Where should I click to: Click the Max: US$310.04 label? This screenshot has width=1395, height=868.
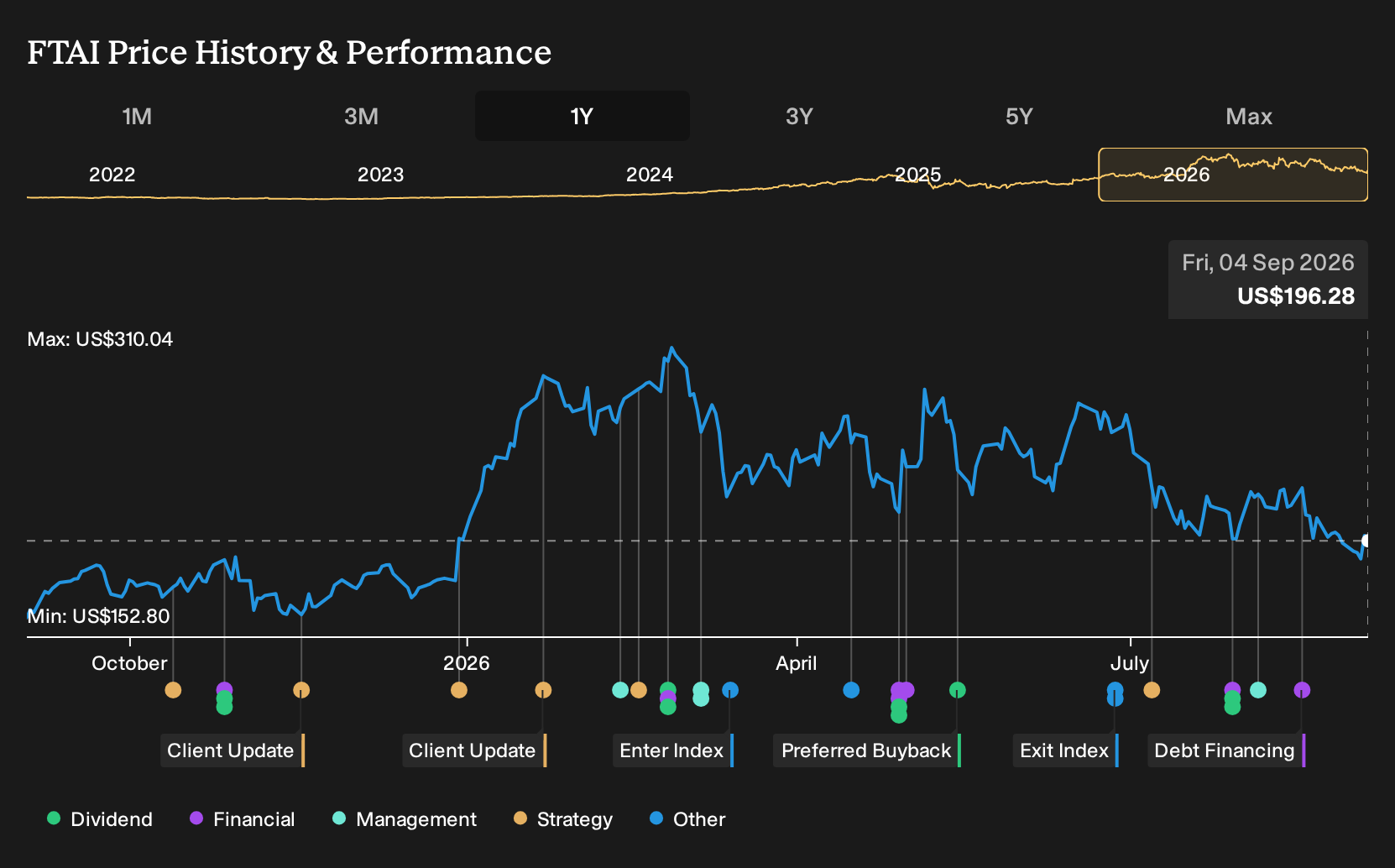(x=100, y=339)
